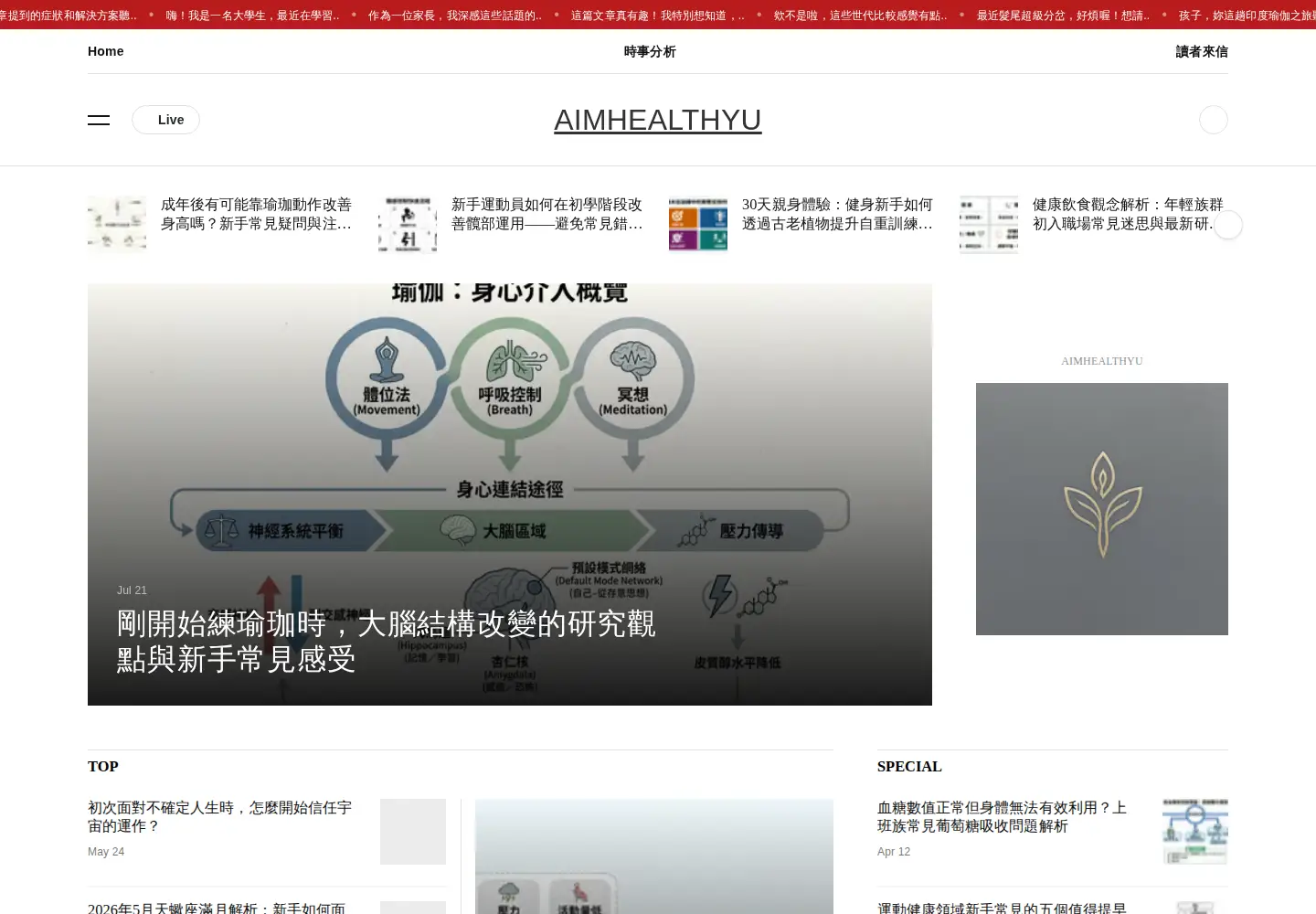Click the Apr 12 date label

click(x=894, y=852)
